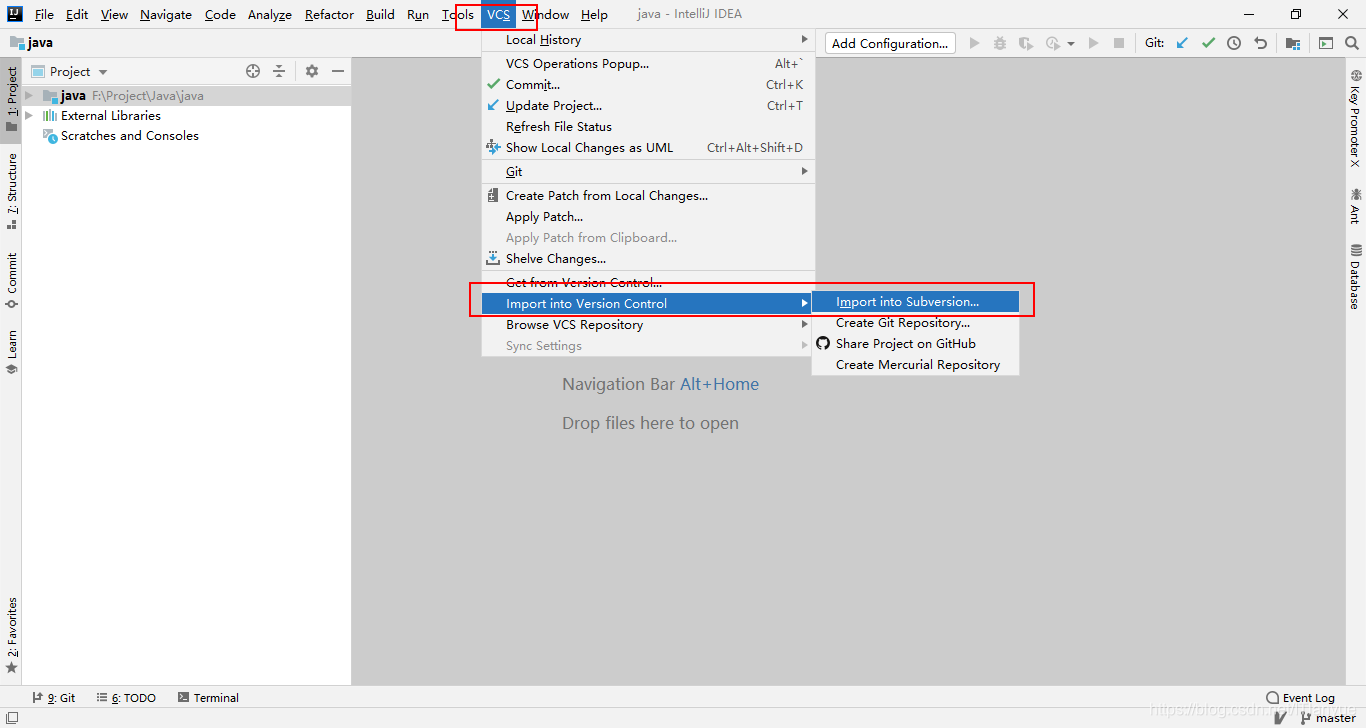Choose Create Patch from Local Changes
Image resolution: width=1366 pixels, height=728 pixels.
[648, 195]
